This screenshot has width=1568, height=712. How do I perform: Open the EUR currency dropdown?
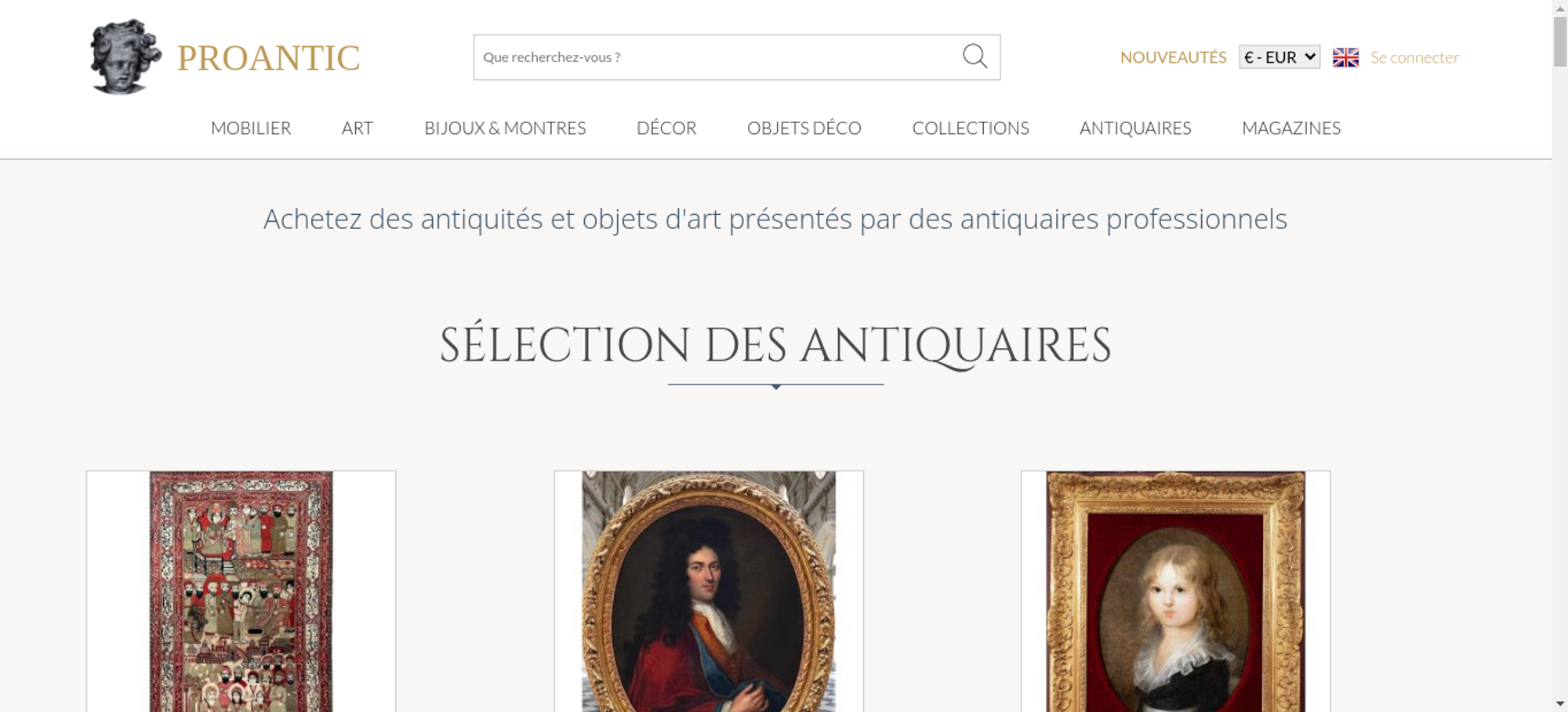(1279, 57)
